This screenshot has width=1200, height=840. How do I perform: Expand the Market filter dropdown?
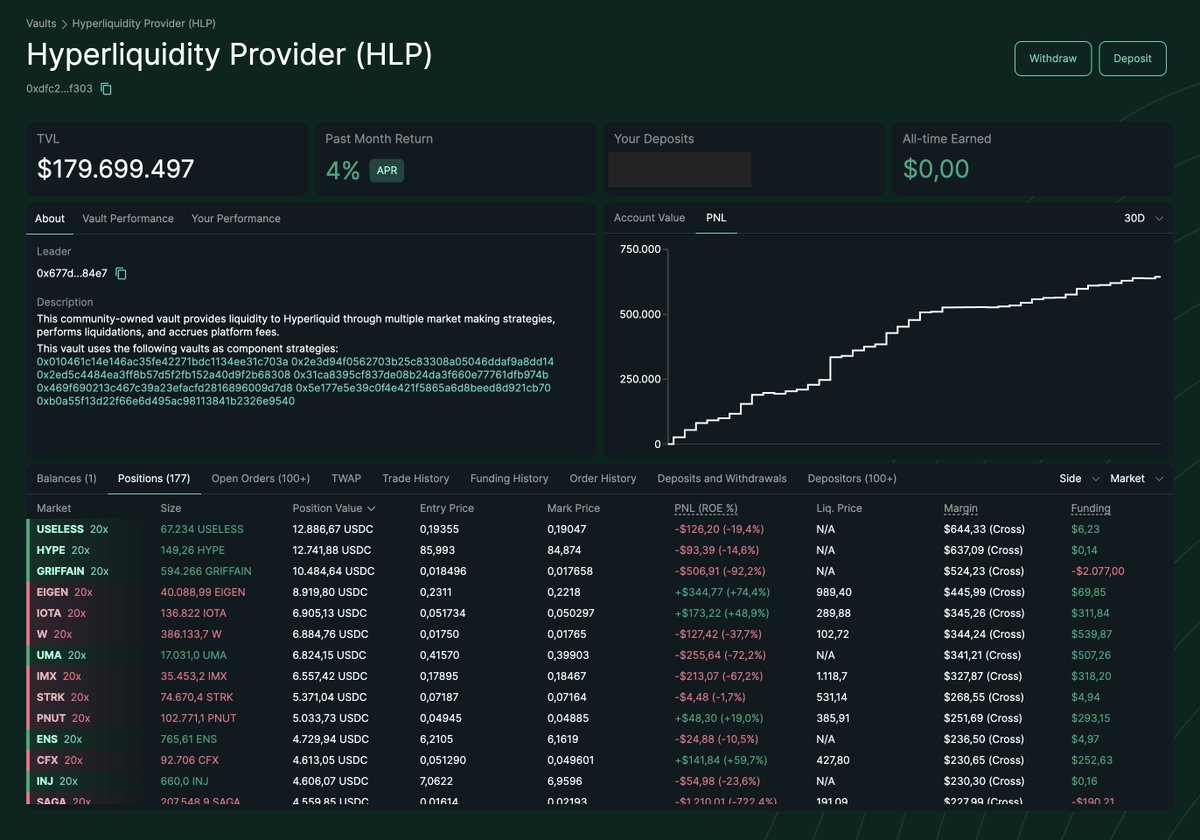tap(1137, 478)
